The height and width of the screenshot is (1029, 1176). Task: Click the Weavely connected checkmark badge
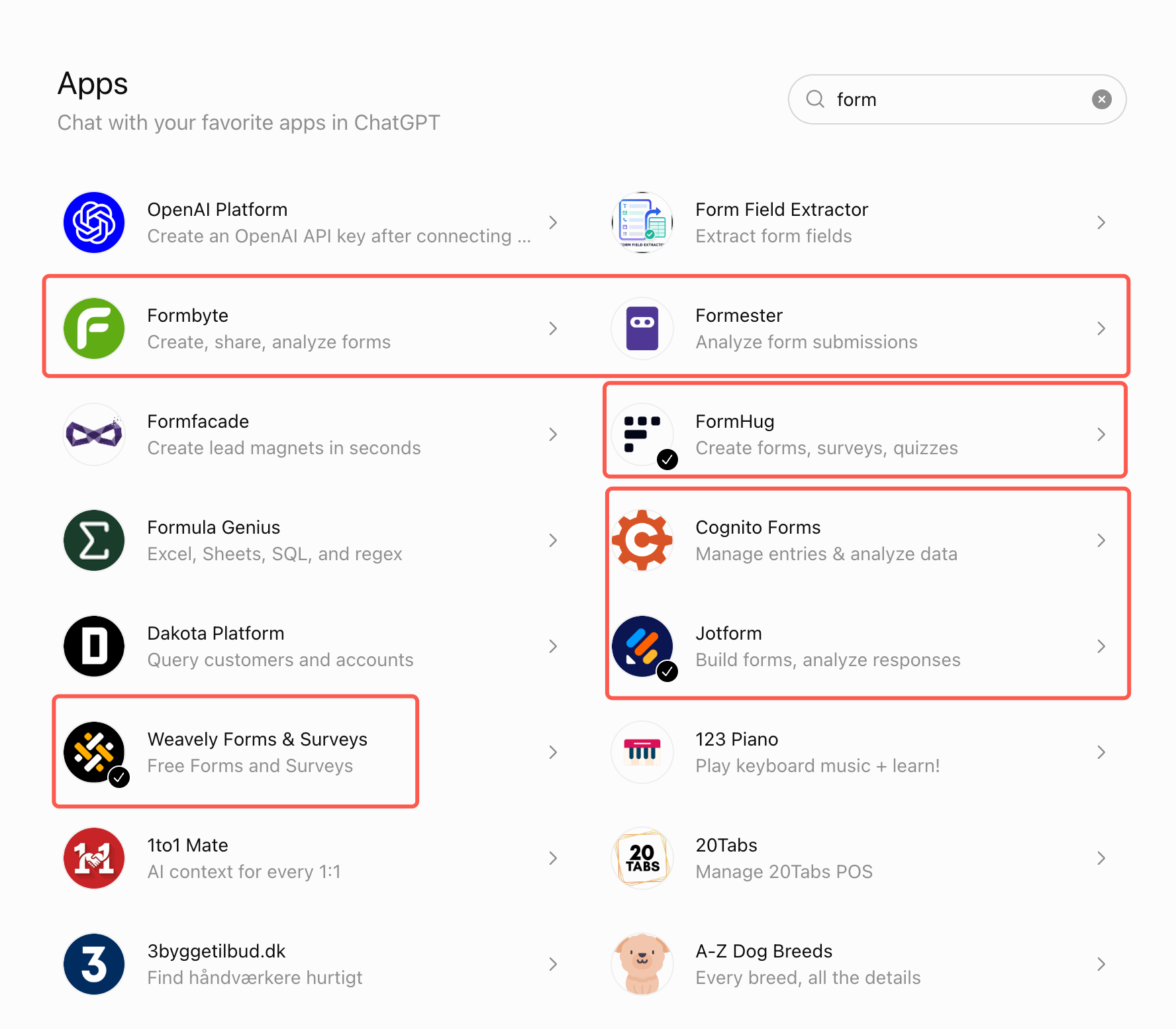[119, 777]
